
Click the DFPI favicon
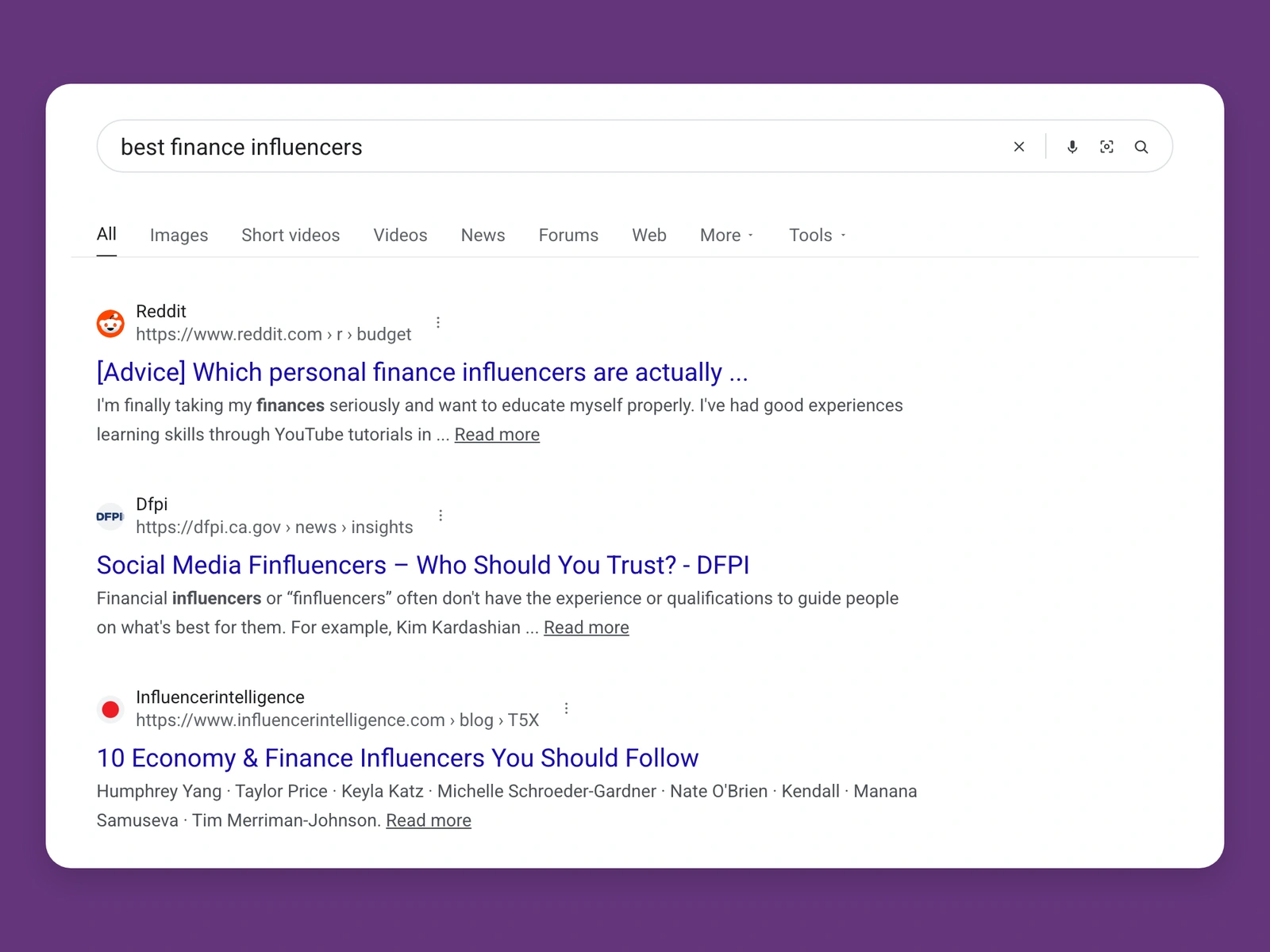pyautogui.click(x=110, y=516)
